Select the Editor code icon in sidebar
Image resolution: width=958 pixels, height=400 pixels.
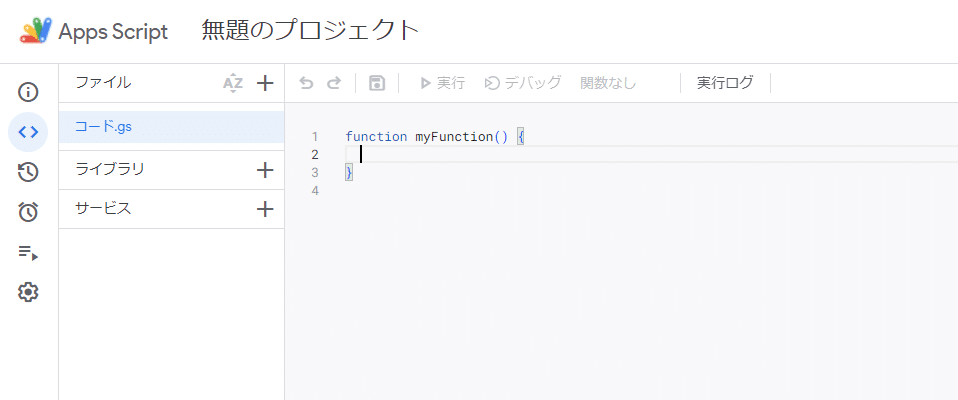point(28,132)
